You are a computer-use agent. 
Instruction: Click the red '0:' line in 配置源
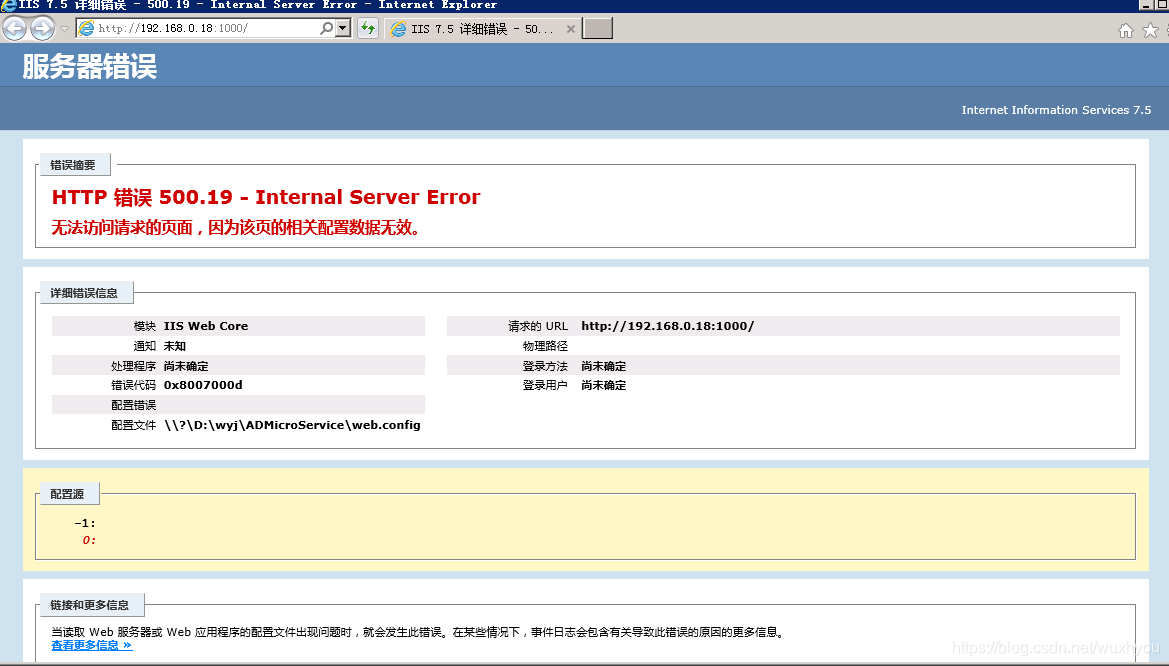89,540
